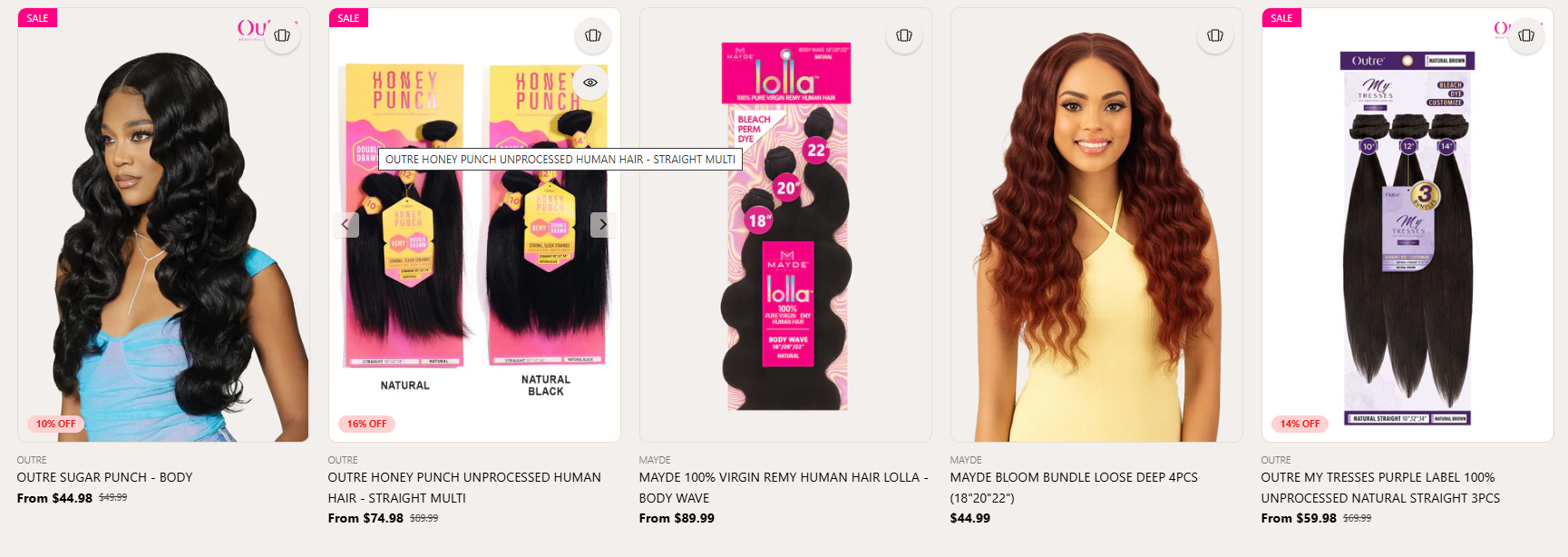Click compare icon on My Tresses Purple Label card
This screenshot has width=1568, height=557.
pyautogui.click(x=1526, y=35)
